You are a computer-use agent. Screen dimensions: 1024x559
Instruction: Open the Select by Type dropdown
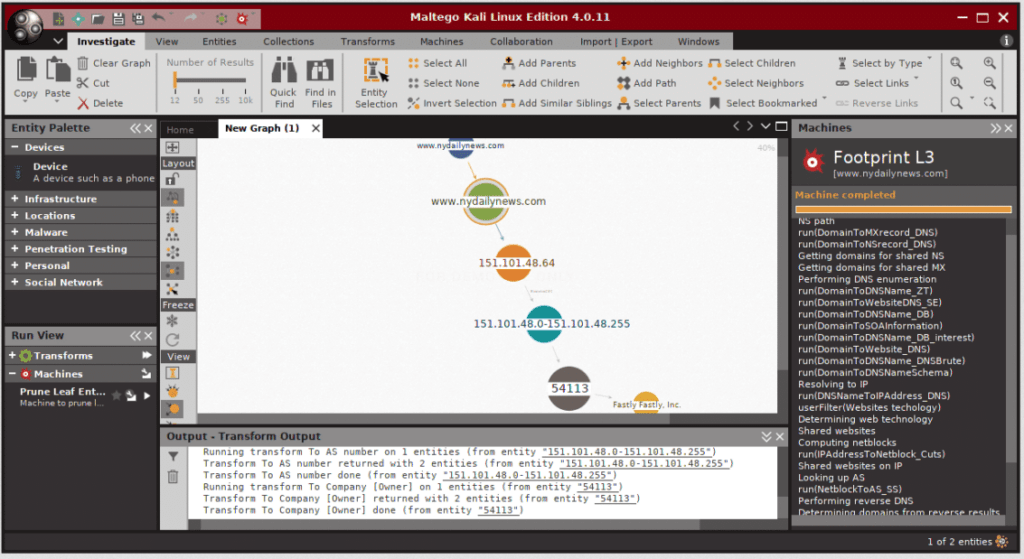tap(886, 63)
